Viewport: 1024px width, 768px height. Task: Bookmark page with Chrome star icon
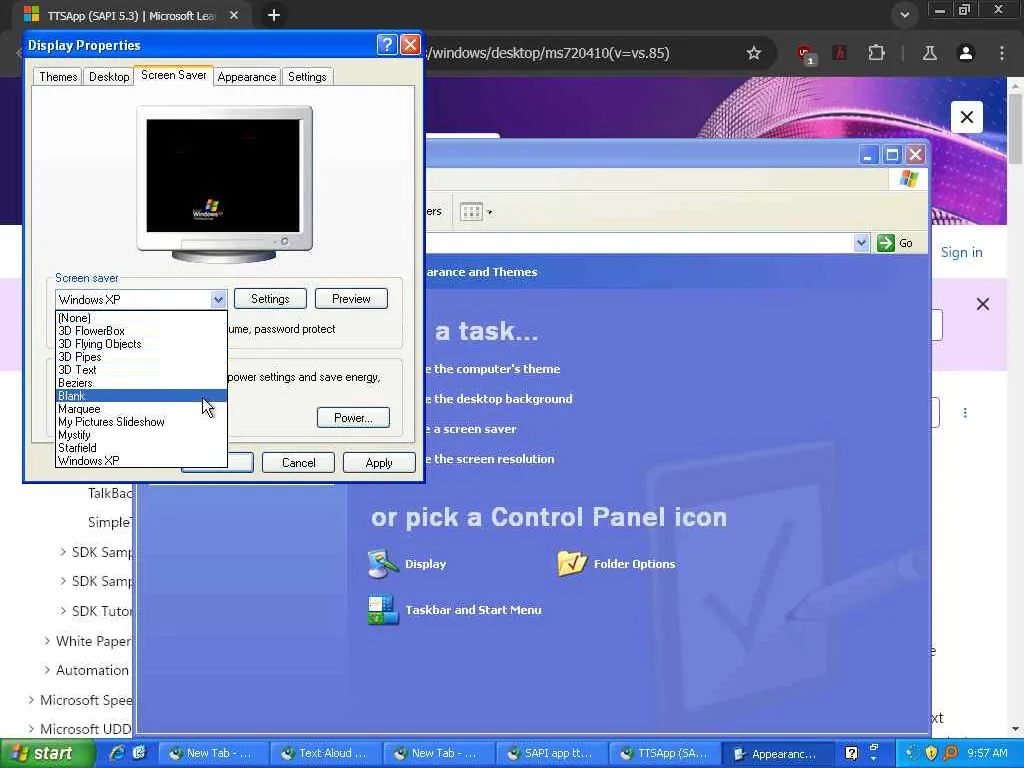pos(754,53)
